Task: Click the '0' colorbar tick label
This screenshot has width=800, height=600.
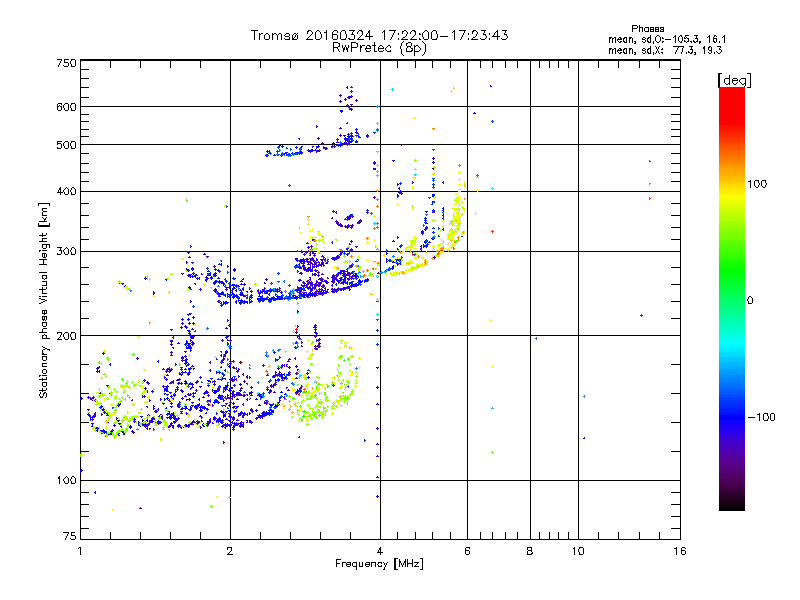Action: (x=750, y=301)
